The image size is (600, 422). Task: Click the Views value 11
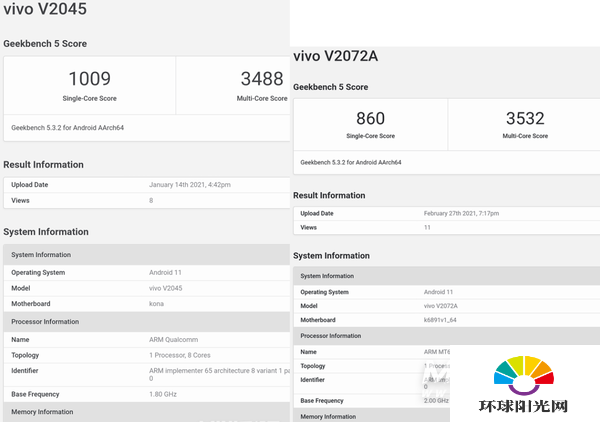[427, 227]
